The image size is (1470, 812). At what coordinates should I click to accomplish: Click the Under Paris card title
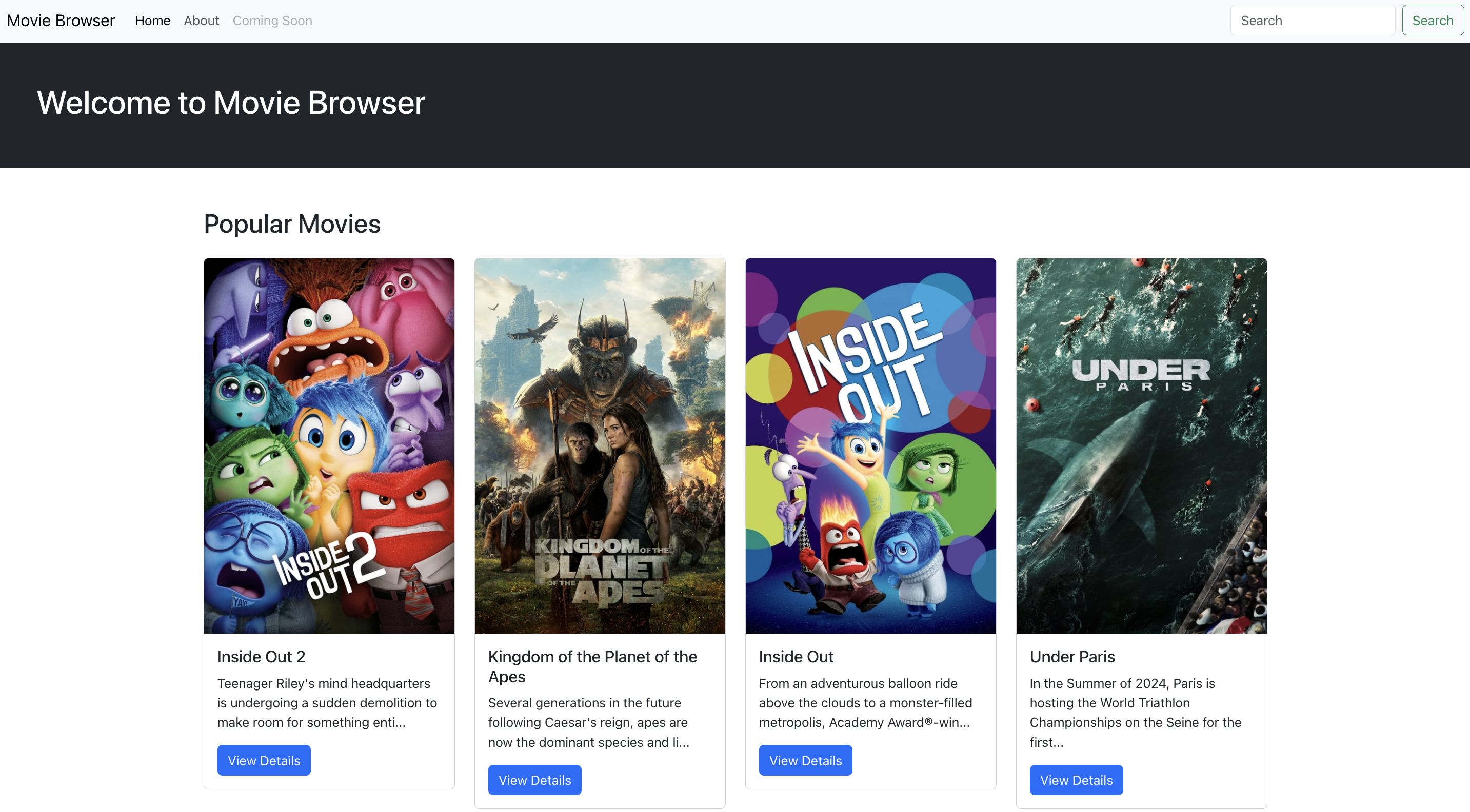coord(1072,656)
